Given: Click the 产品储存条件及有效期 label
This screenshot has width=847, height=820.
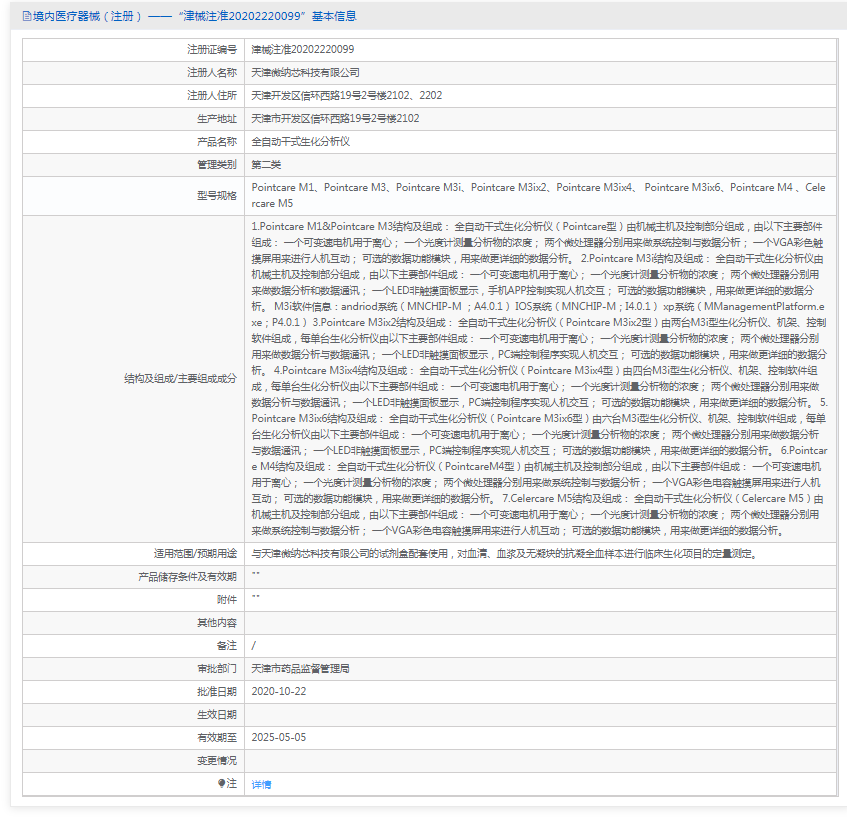Looking at the screenshot, I should pyautogui.click(x=187, y=577).
